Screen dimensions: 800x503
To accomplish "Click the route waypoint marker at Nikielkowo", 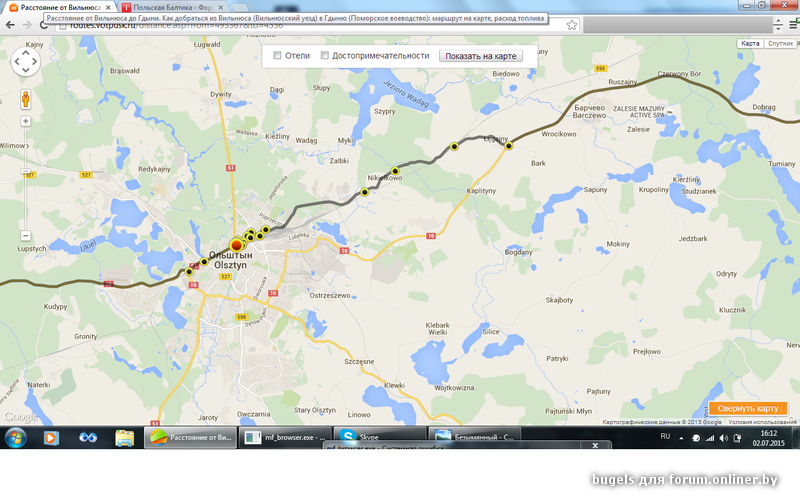I will tap(395, 171).
